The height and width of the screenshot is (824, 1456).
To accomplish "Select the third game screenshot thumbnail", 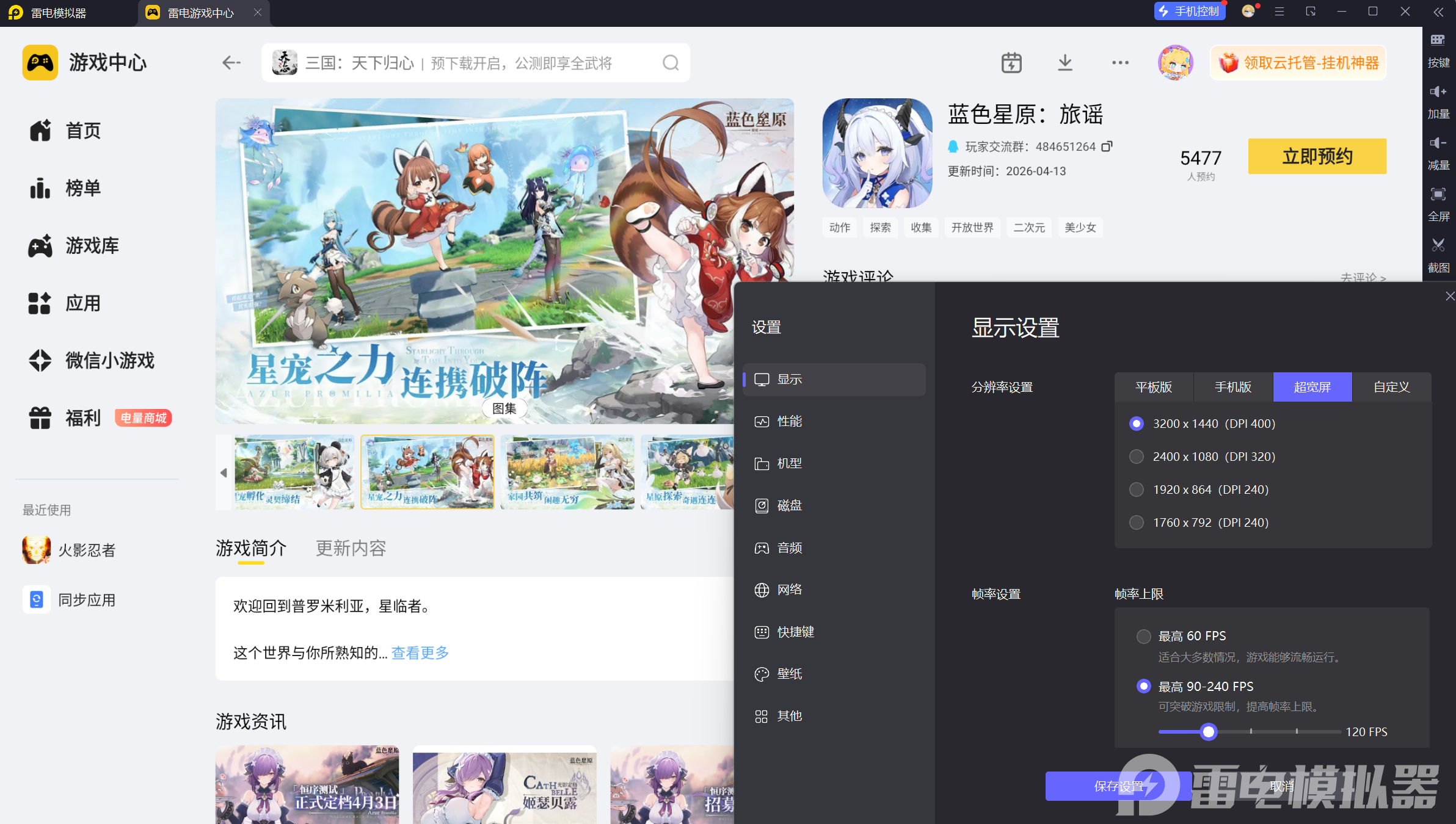I will (x=567, y=472).
